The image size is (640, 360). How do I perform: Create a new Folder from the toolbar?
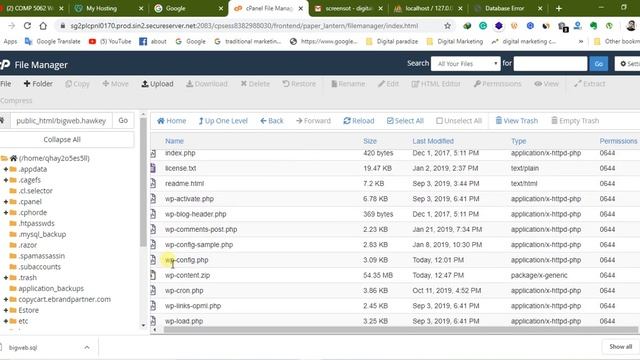pyautogui.click(x=38, y=84)
